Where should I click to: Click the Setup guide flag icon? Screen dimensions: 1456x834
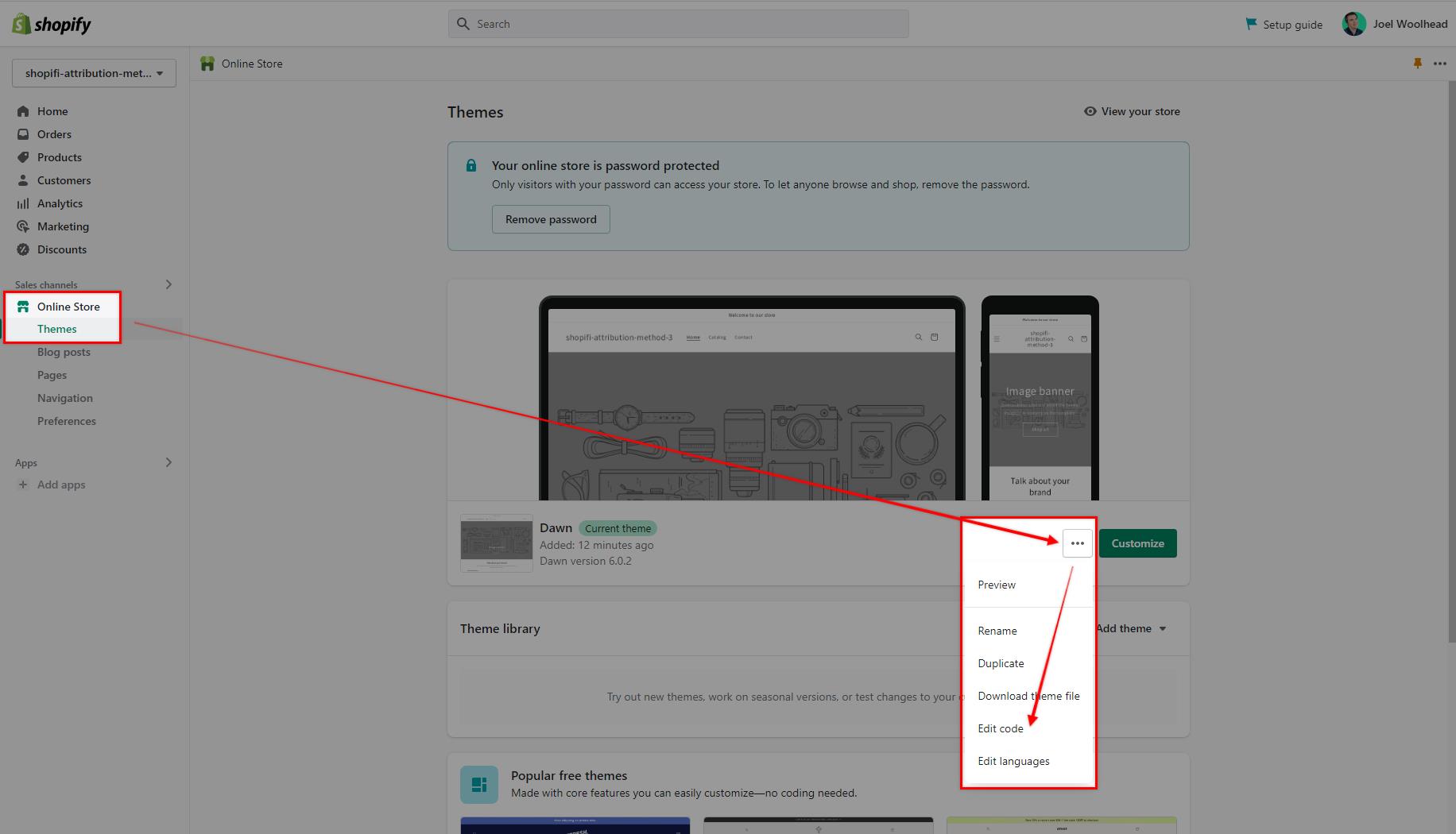point(1252,24)
